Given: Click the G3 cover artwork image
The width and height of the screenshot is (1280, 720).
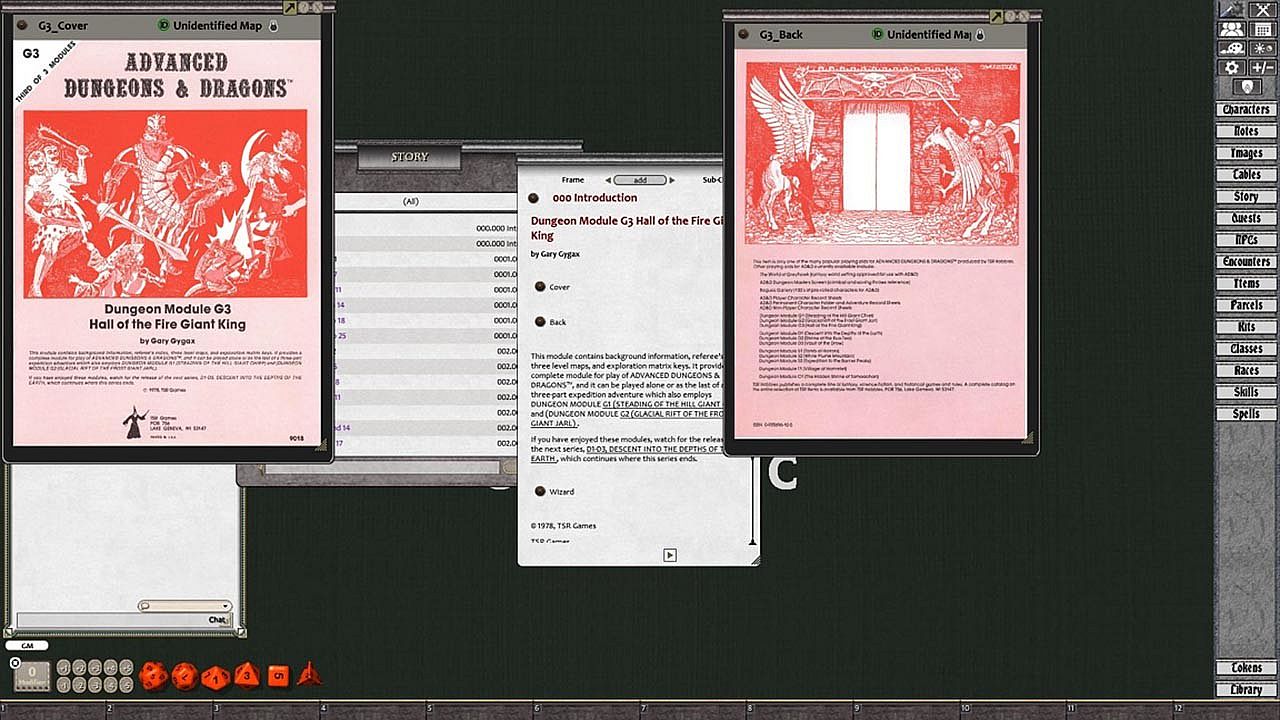Looking at the screenshot, I should [x=165, y=203].
